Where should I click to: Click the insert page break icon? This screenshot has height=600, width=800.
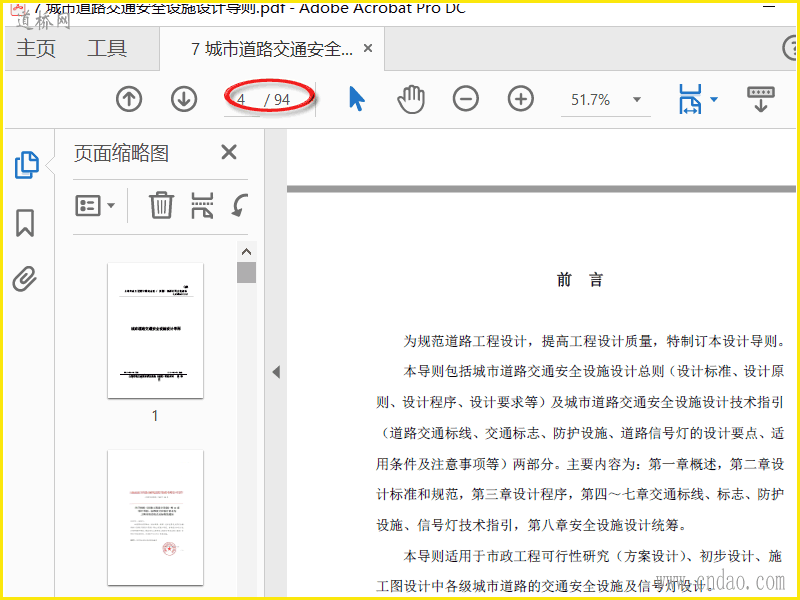(202, 205)
